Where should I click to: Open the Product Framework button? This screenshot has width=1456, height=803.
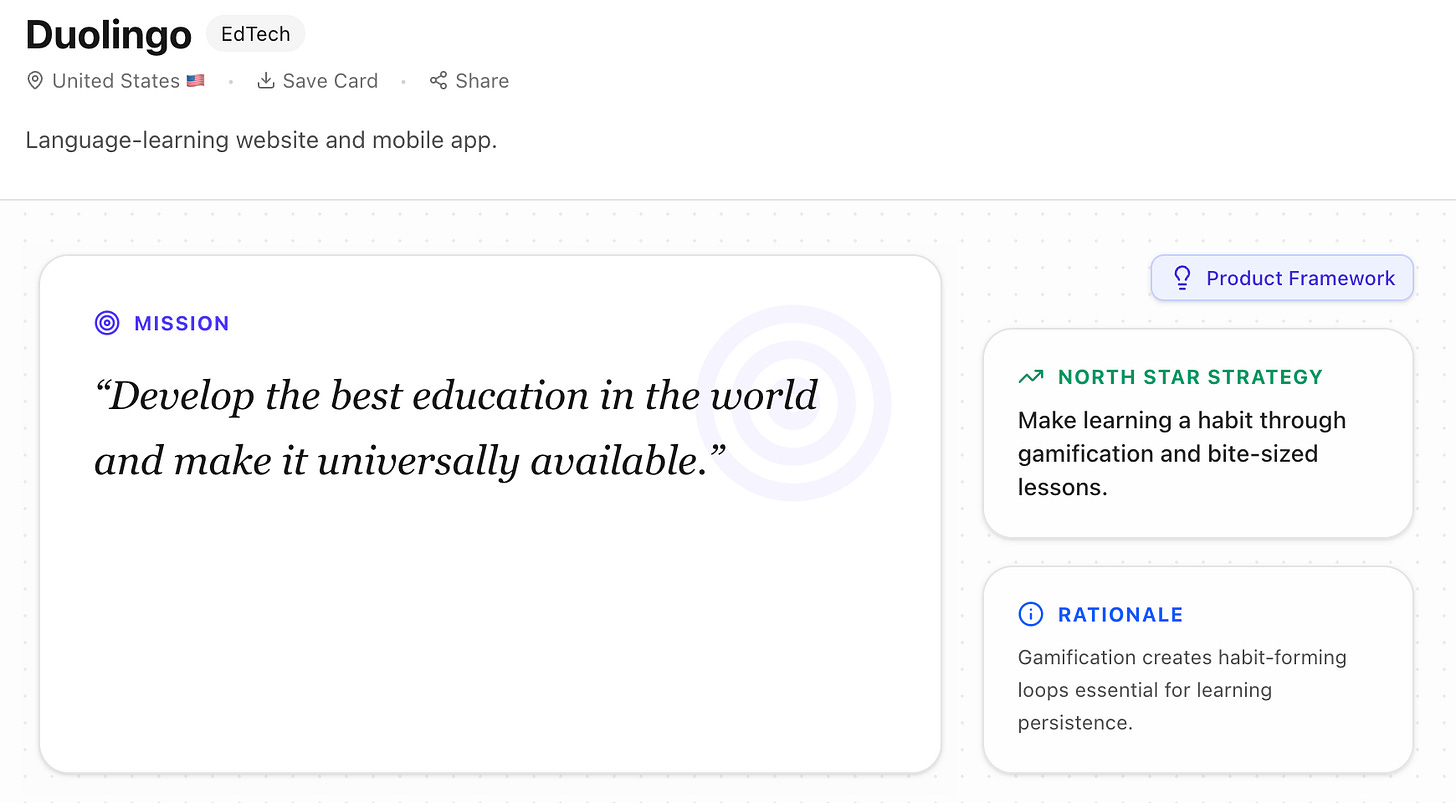click(x=1282, y=278)
